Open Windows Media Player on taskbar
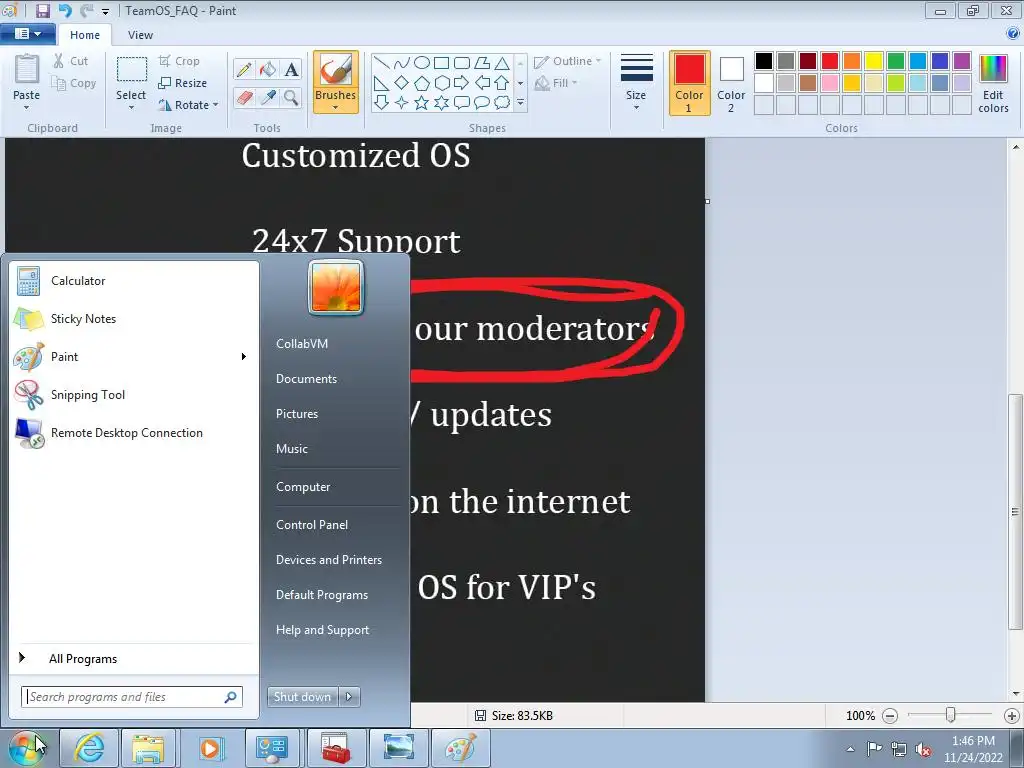The image size is (1024, 768). [210, 748]
